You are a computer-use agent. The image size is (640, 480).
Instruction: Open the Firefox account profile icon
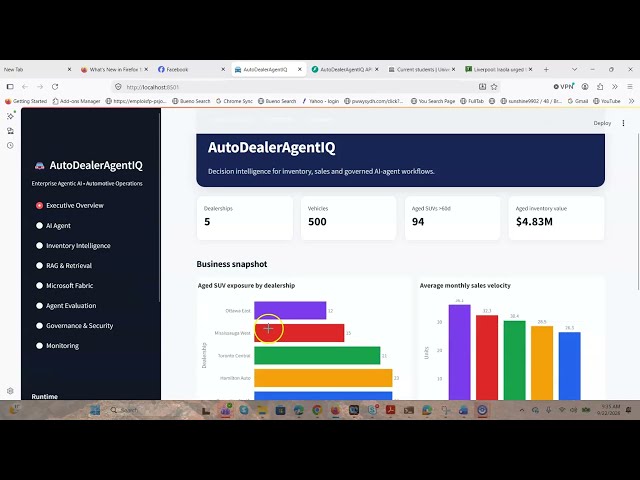[585, 87]
